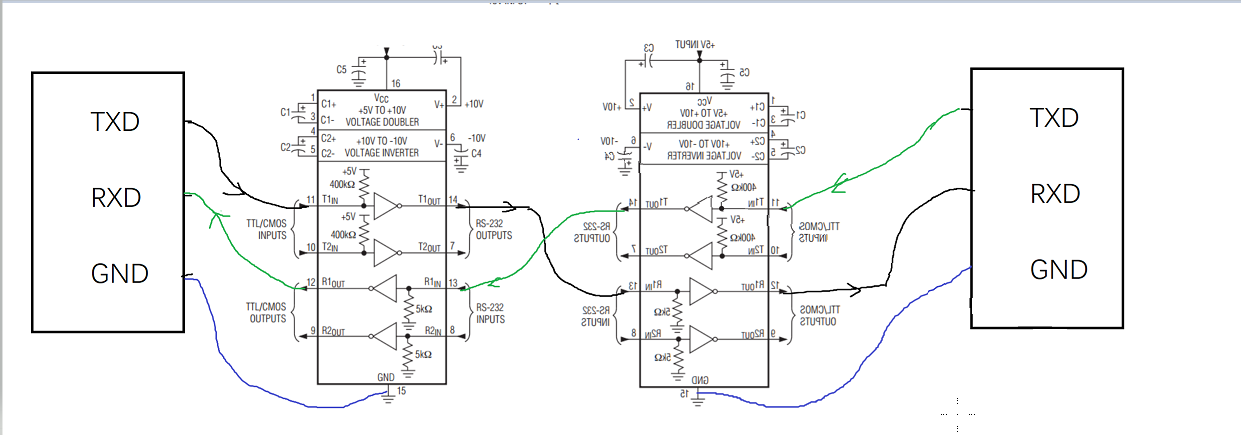Click the left chip's '+5V TO +10V VOLTAGE DOUBLER' text

coord(380,114)
